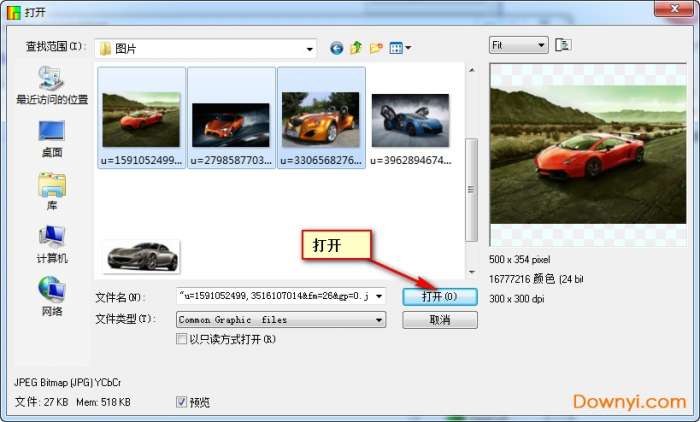Click the '16777216' colors info text
The width and height of the screenshot is (700, 422).
point(509,279)
